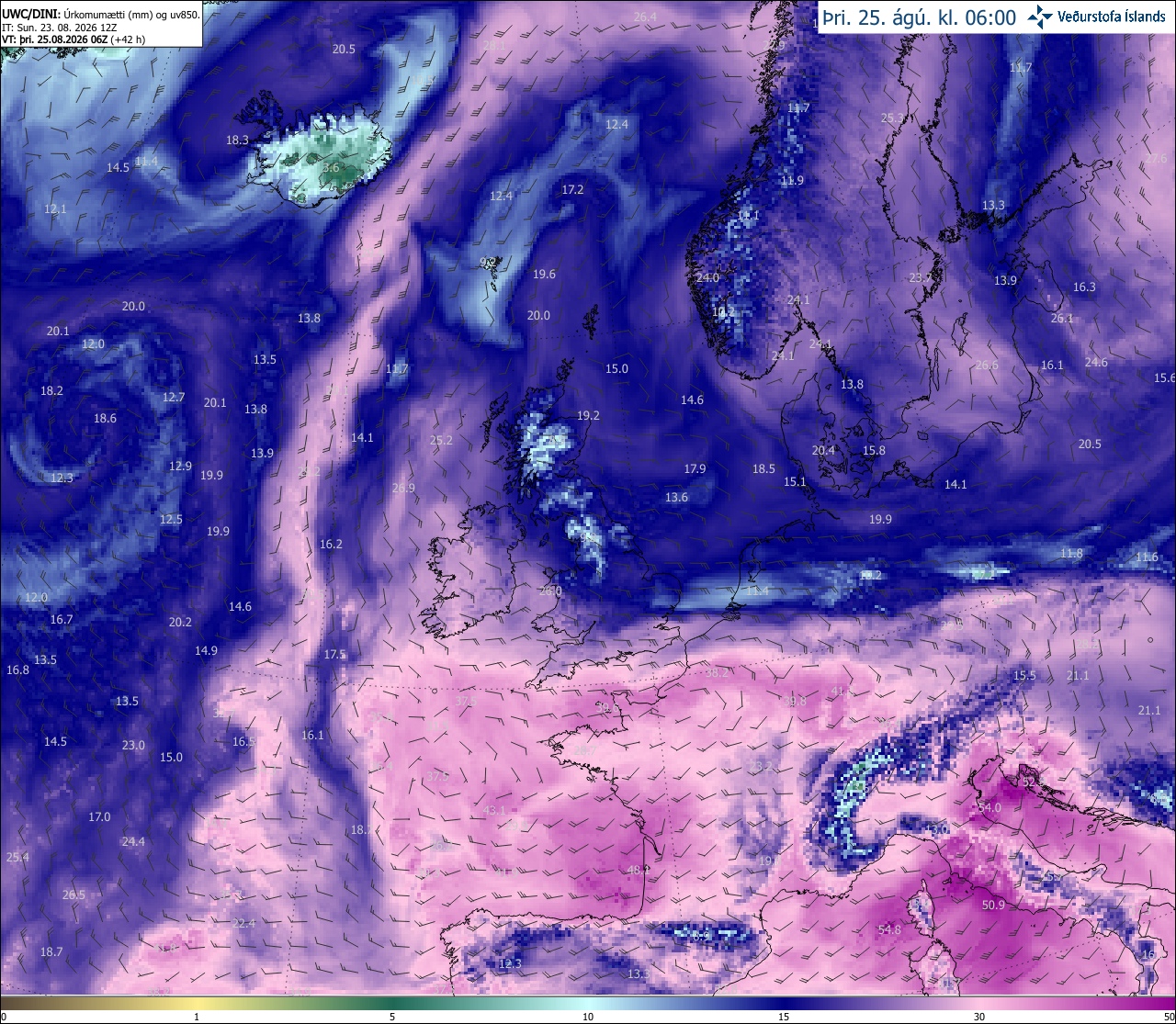1176x1024 pixels.
Task: Click the Veðurstofa Íslands logo icon
Action: click(x=1040, y=17)
